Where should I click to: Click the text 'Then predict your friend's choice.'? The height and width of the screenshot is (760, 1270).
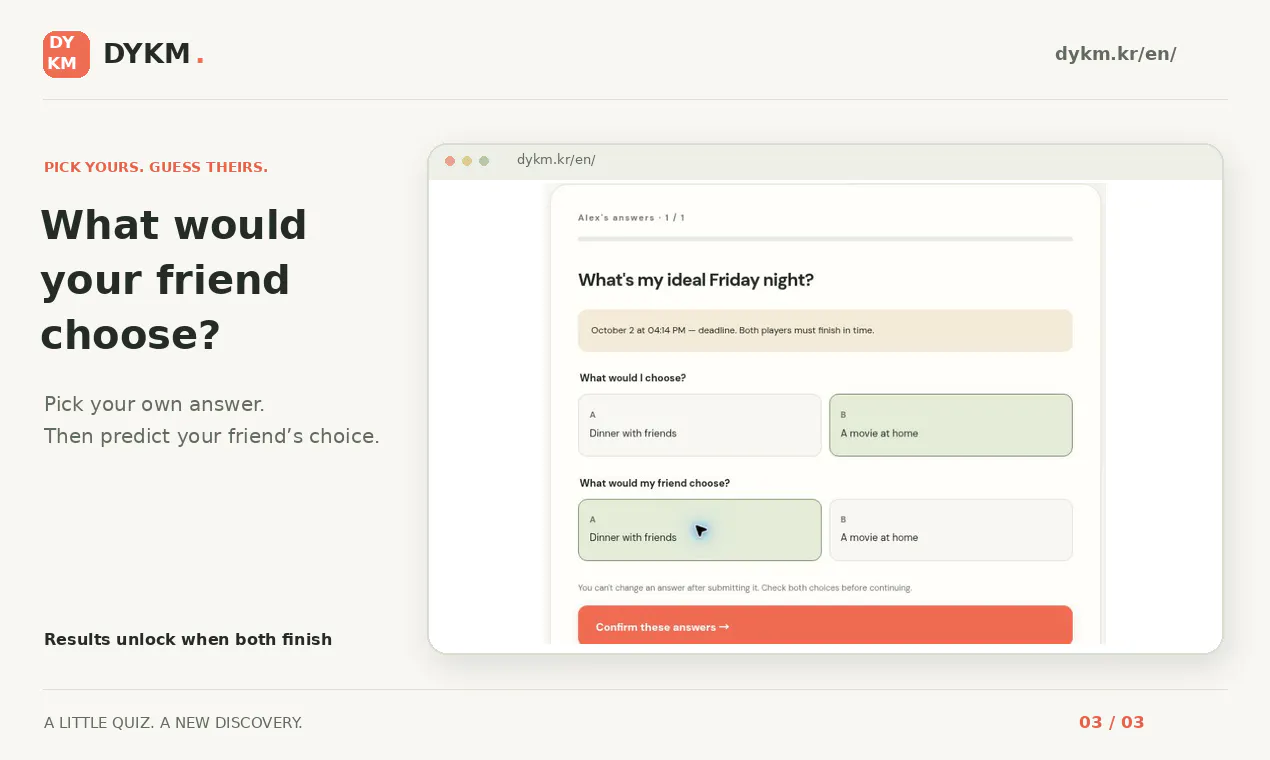coord(212,437)
